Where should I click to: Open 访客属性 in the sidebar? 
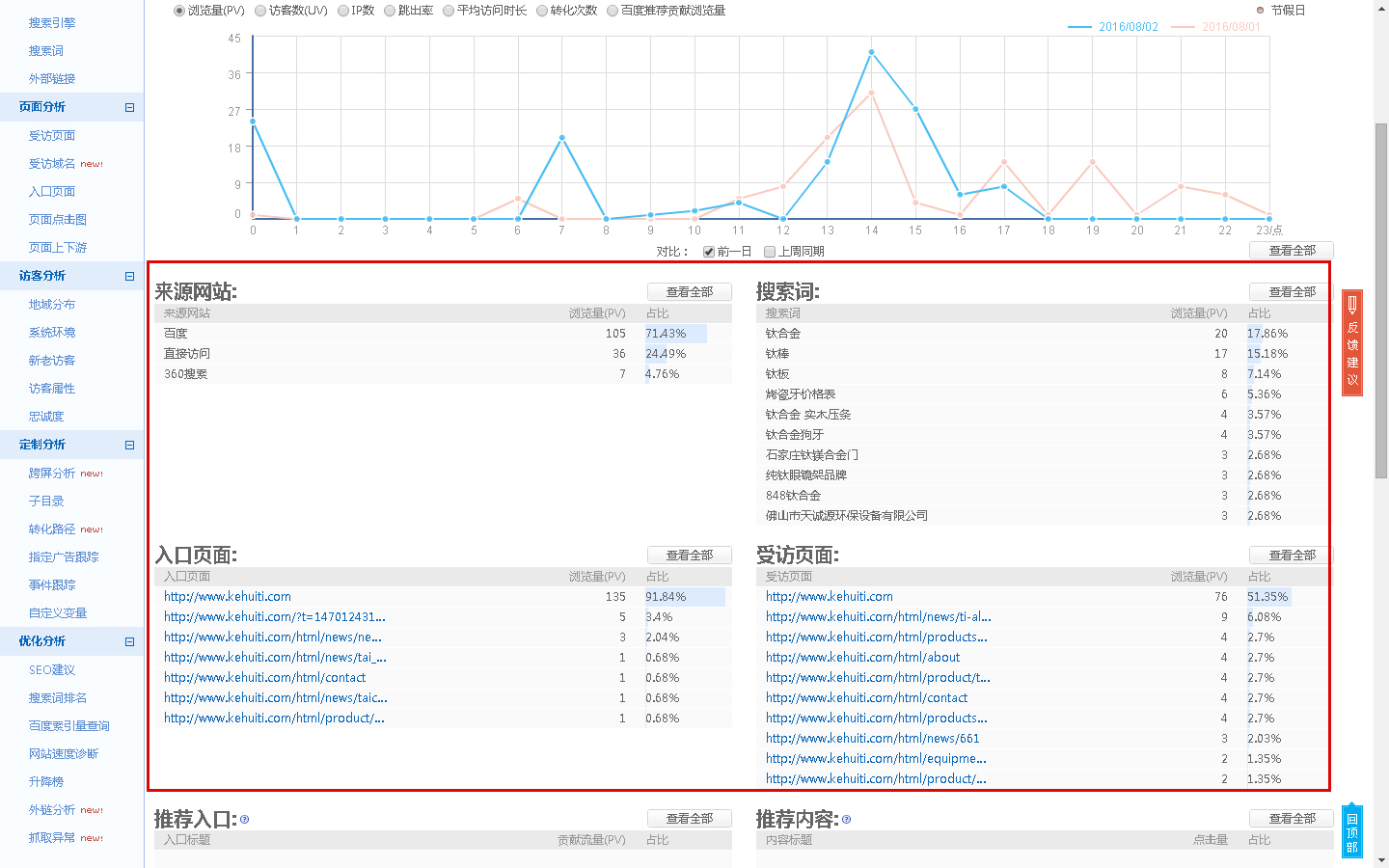(x=52, y=389)
